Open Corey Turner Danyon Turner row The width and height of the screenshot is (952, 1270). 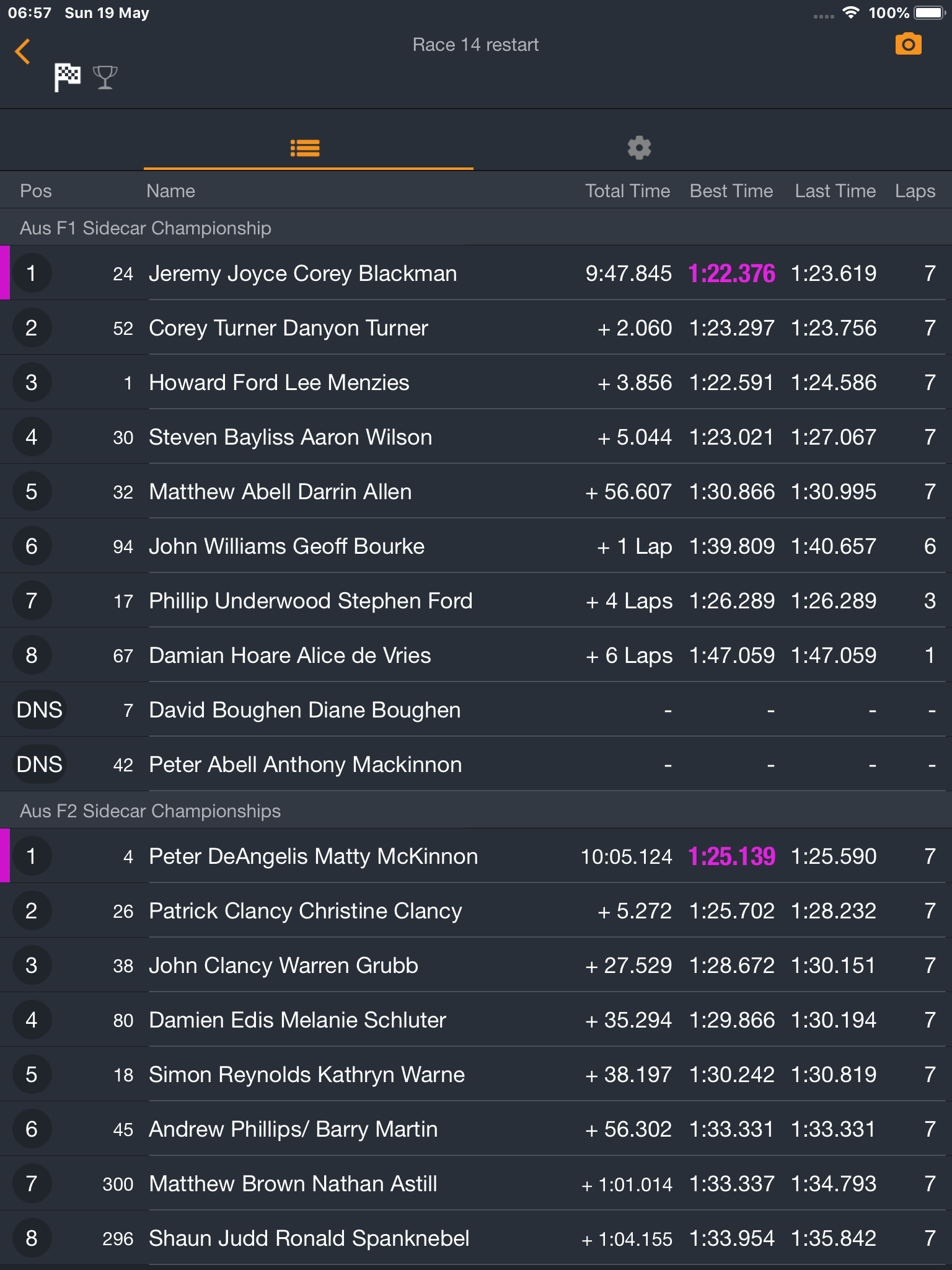click(x=476, y=328)
